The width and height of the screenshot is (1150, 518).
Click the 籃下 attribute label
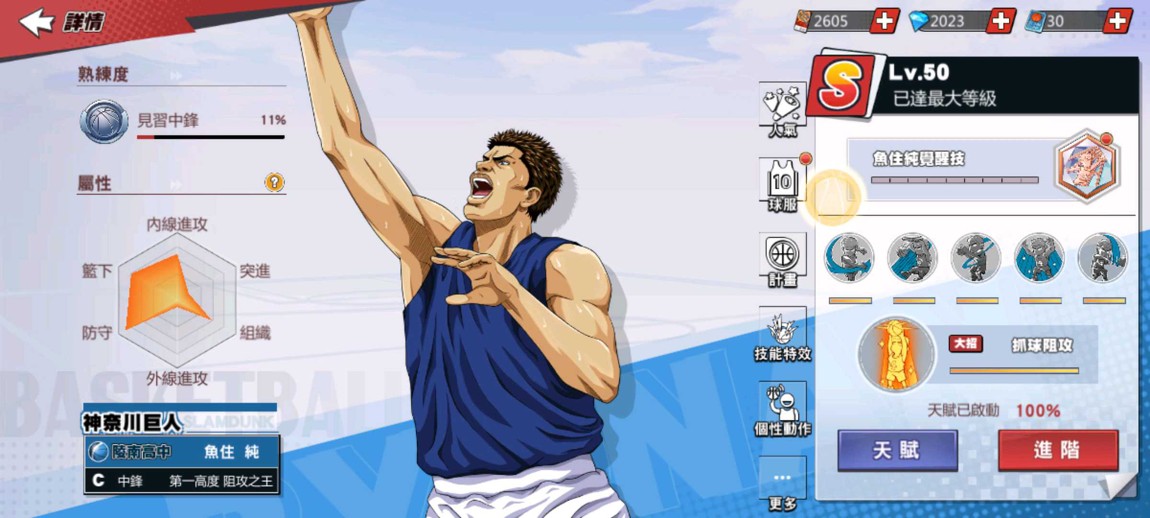[98, 271]
